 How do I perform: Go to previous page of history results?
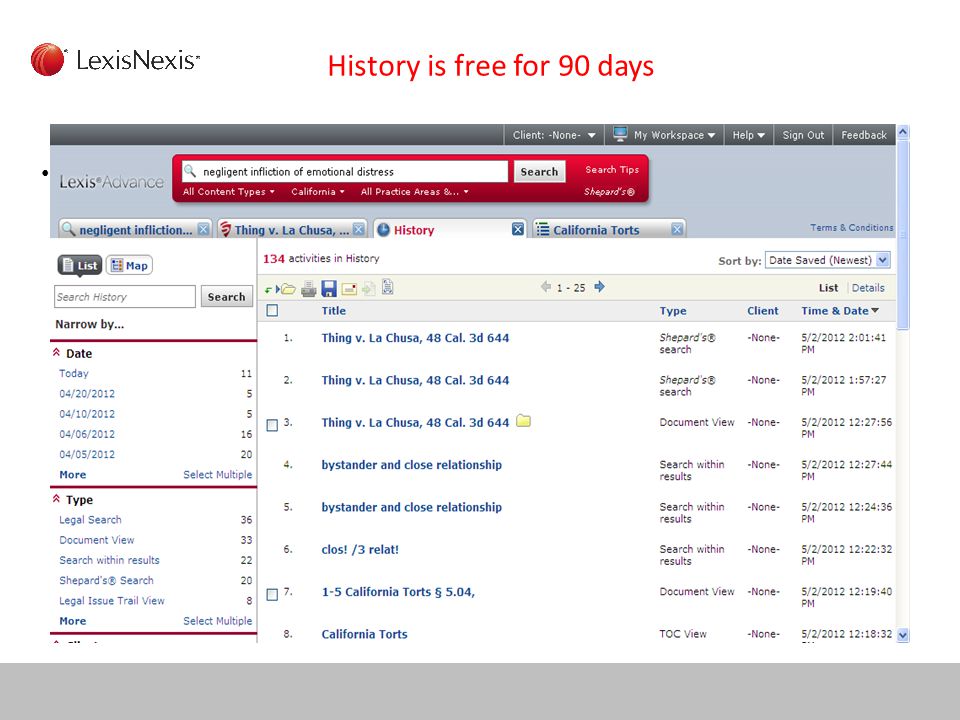point(546,287)
